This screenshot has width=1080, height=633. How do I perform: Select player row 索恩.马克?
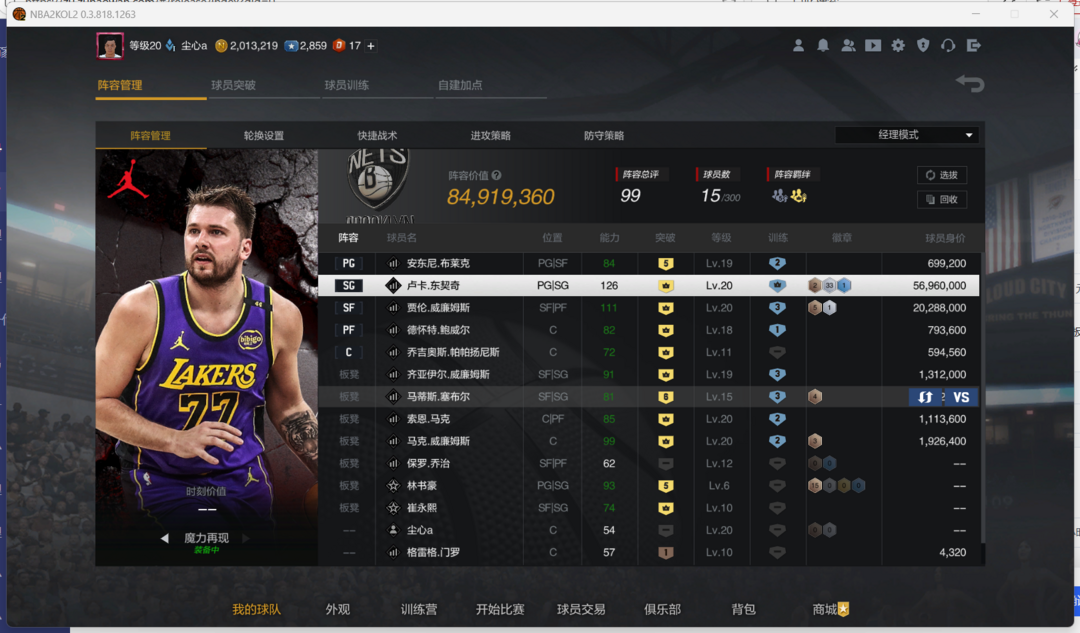648,419
